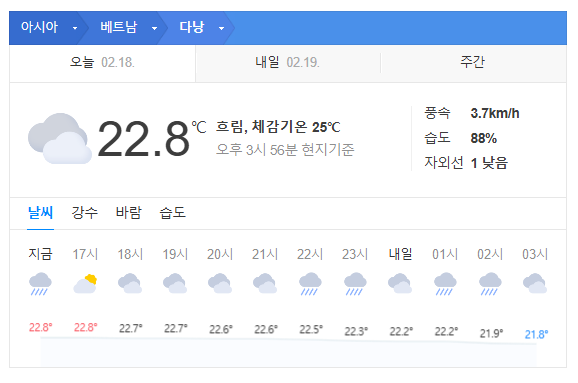Select the 날씨 sub-tab
578x383 pixels.
41,213
